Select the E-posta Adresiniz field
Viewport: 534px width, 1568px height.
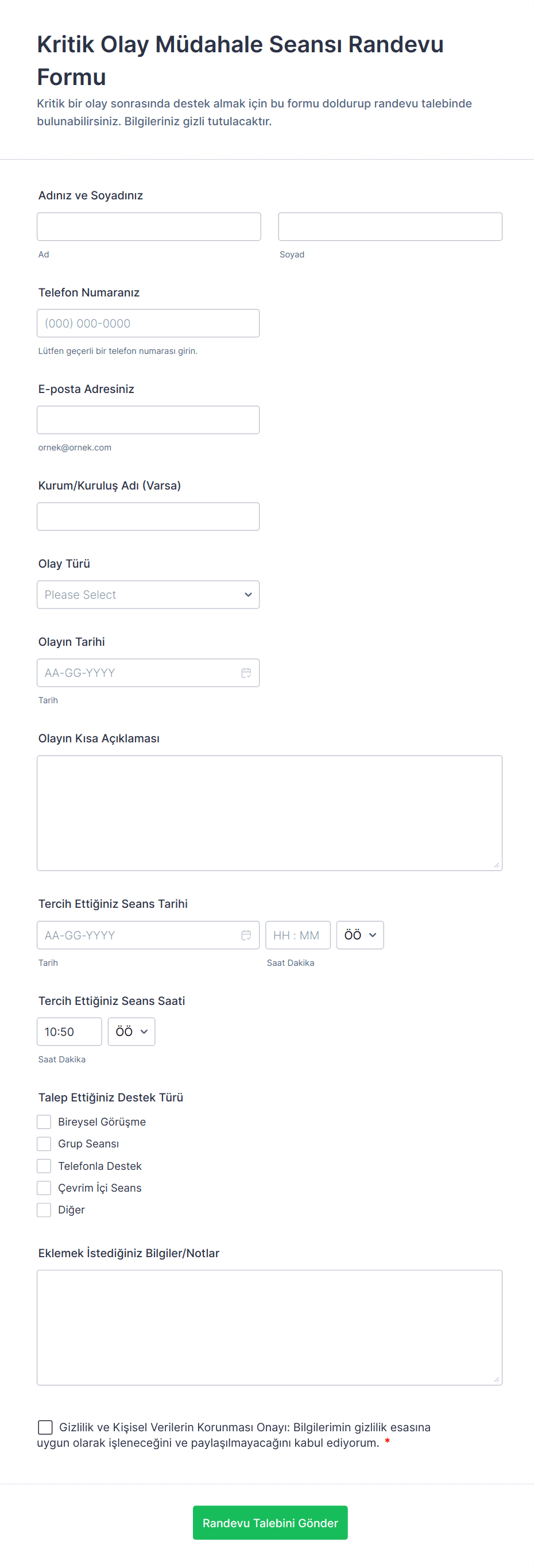coord(148,420)
